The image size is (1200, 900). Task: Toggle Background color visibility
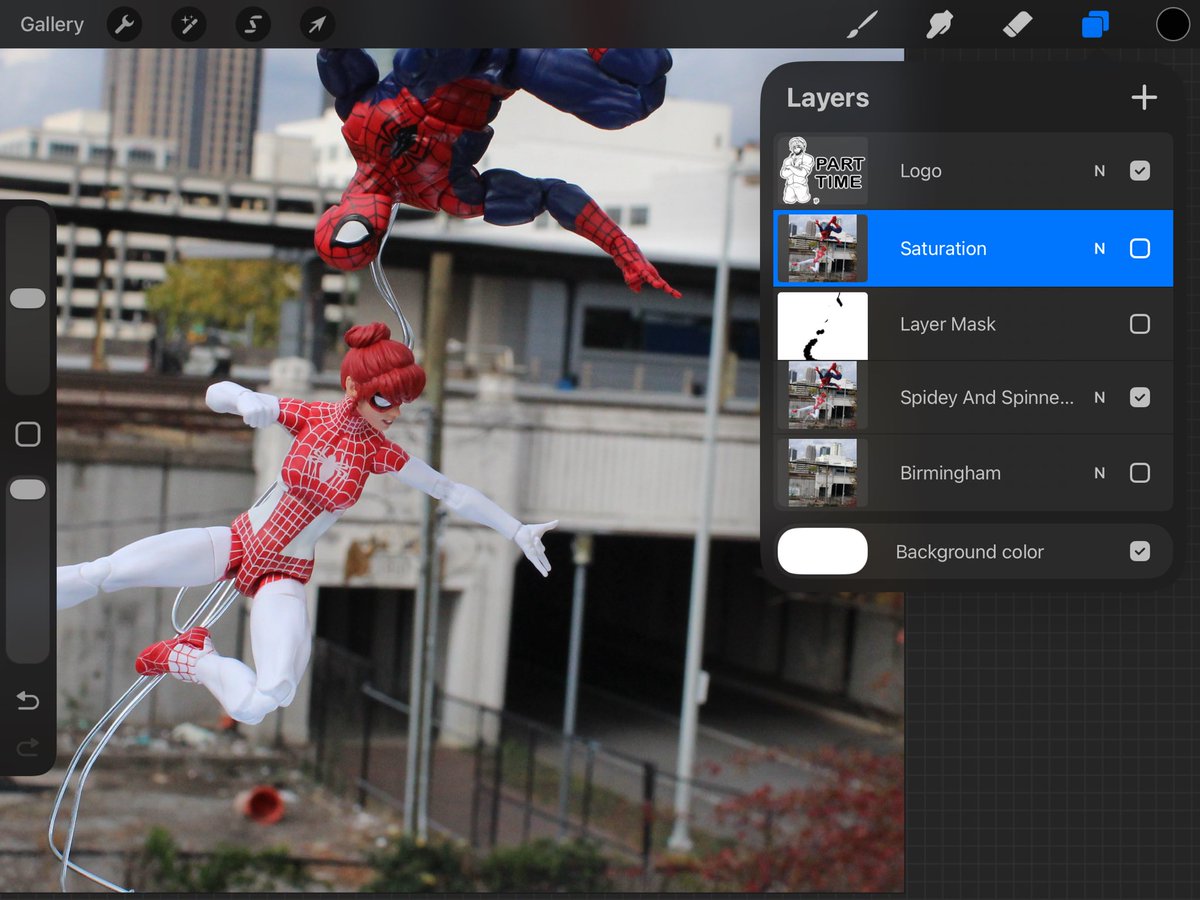coord(1140,551)
